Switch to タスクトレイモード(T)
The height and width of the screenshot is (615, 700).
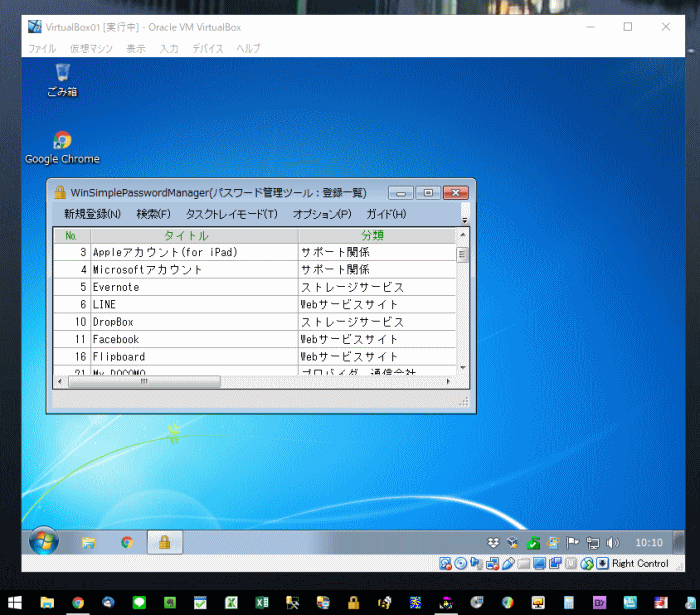coord(232,214)
